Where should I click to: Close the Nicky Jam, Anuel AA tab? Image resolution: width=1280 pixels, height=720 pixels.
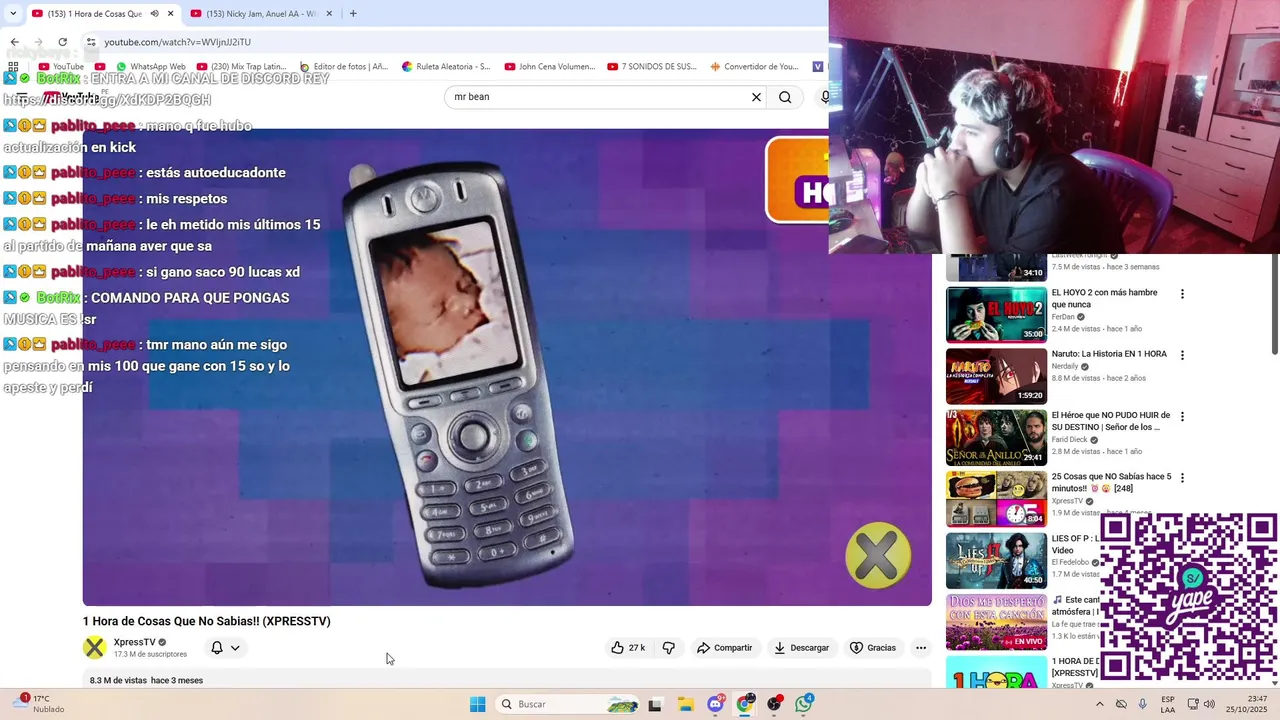click(x=329, y=13)
